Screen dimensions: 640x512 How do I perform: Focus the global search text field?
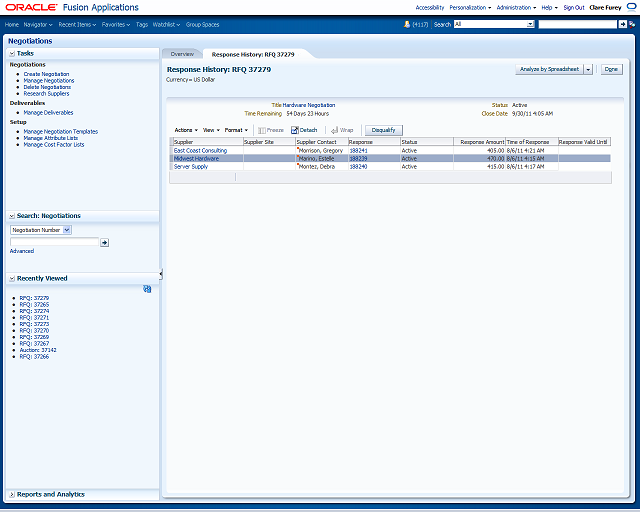pos(578,24)
